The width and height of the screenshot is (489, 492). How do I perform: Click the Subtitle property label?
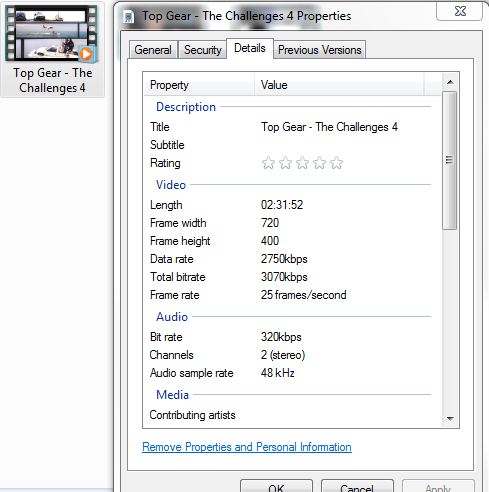(167, 145)
